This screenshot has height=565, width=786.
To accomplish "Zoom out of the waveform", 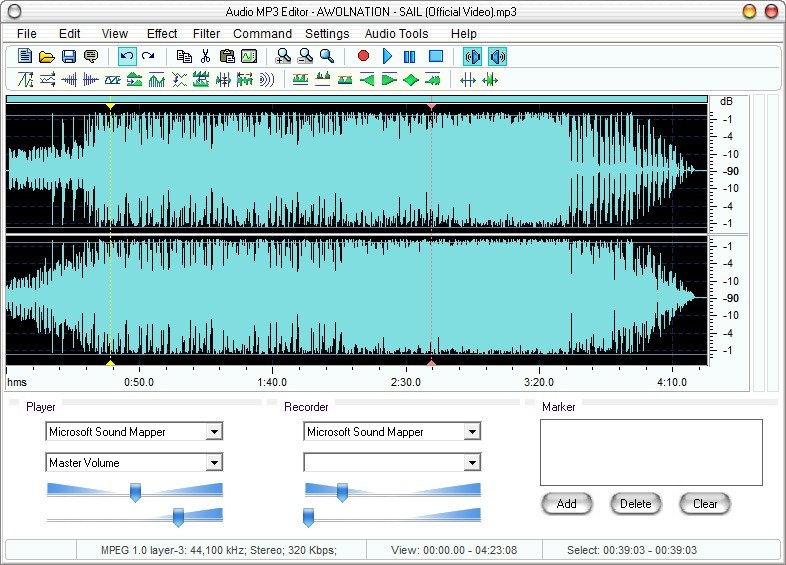I will tap(305, 56).
